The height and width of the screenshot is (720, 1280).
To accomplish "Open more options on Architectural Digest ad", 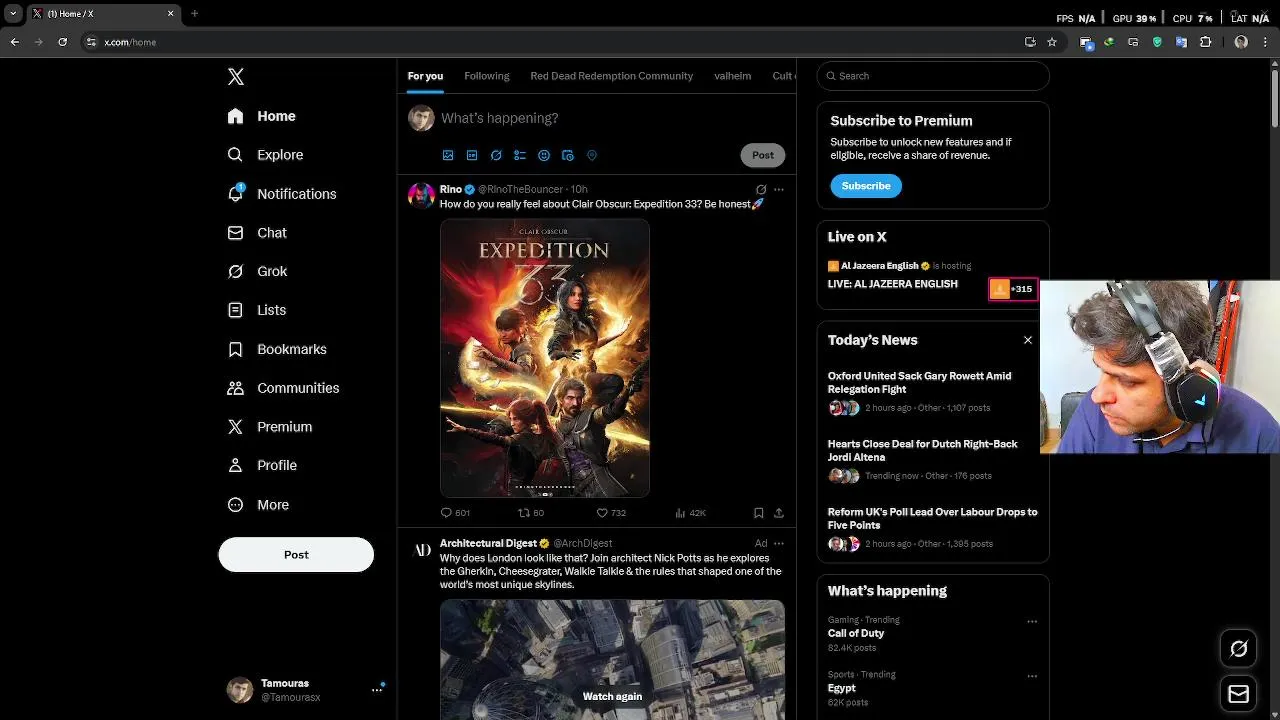I will click(779, 543).
